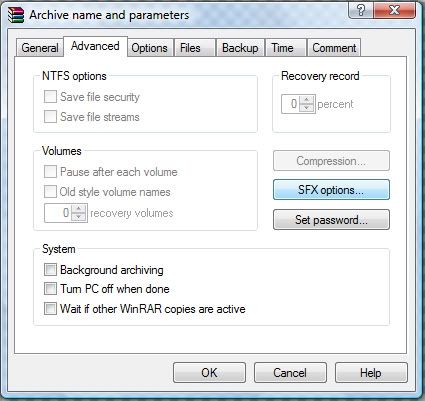Check Wait if other WinRAR copies are active

click(50, 309)
